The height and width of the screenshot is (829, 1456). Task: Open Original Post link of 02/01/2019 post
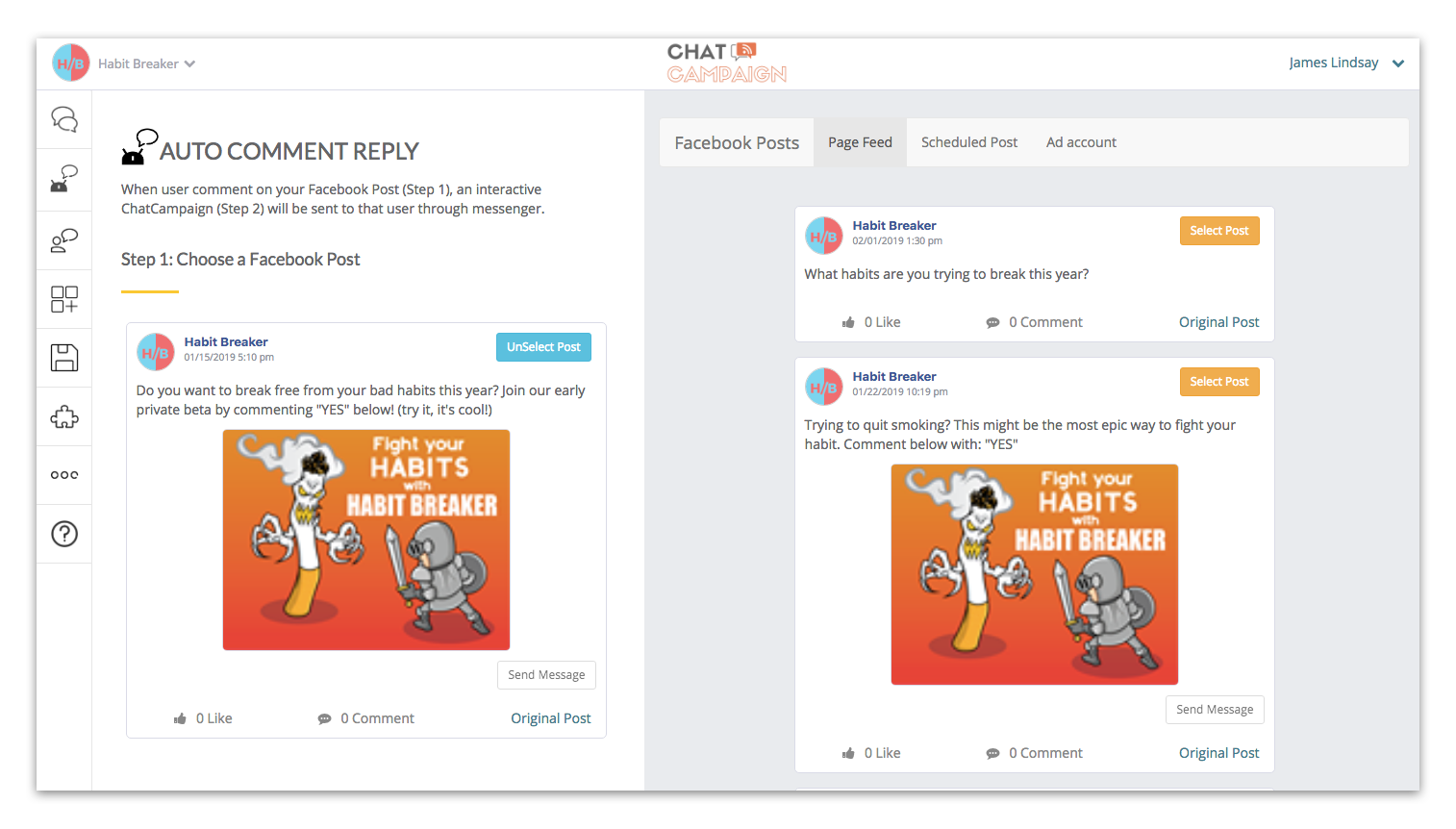(1219, 322)
